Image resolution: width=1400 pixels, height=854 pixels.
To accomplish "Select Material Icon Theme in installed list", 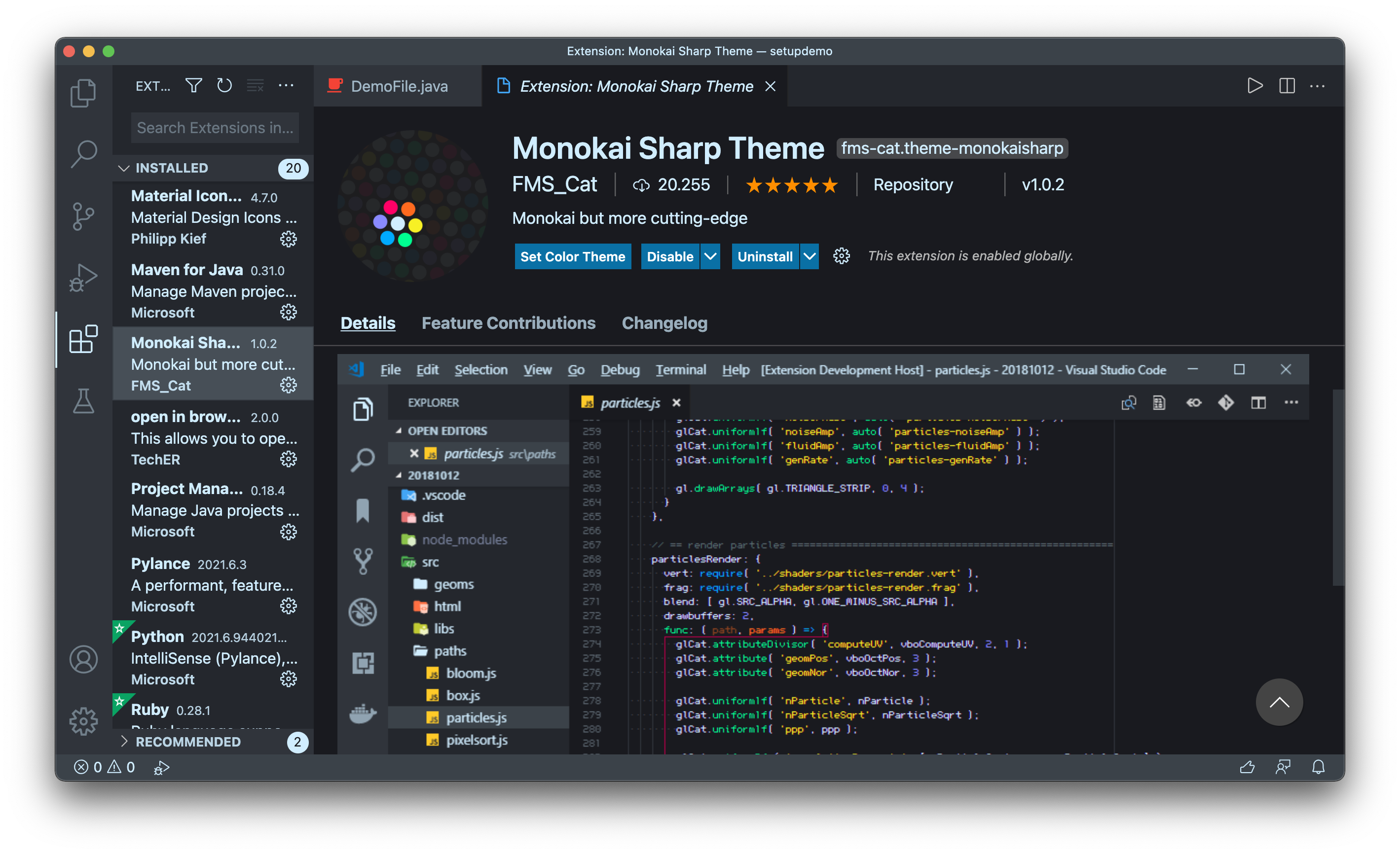I will pos(213,217).
